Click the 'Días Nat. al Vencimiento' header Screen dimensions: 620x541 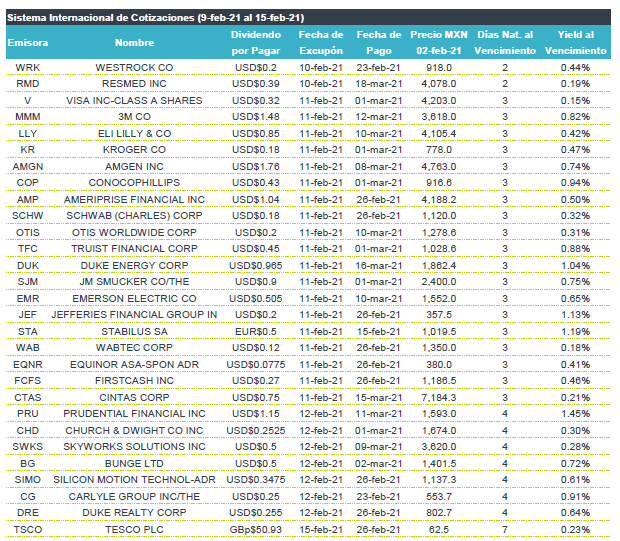[x=505, y=43]
